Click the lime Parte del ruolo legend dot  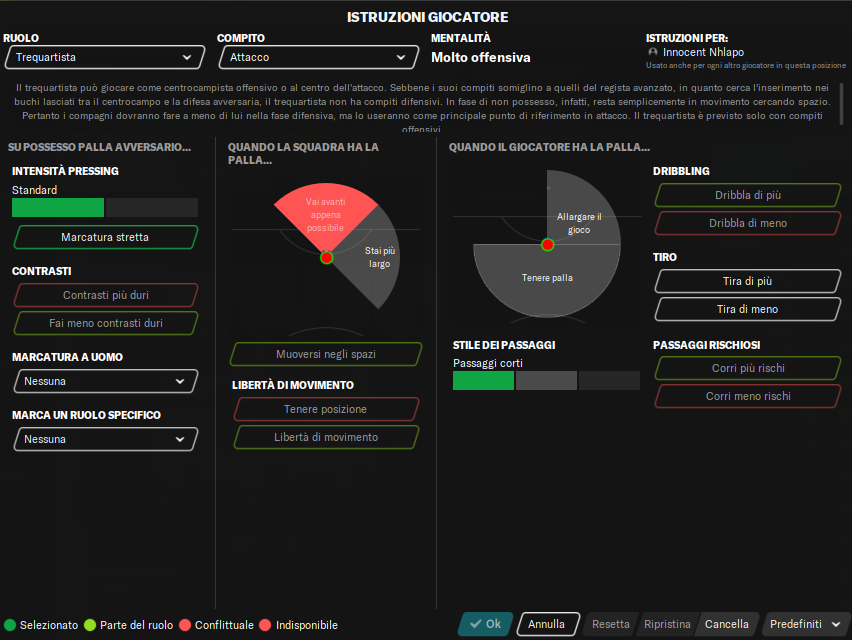[90, 625]
